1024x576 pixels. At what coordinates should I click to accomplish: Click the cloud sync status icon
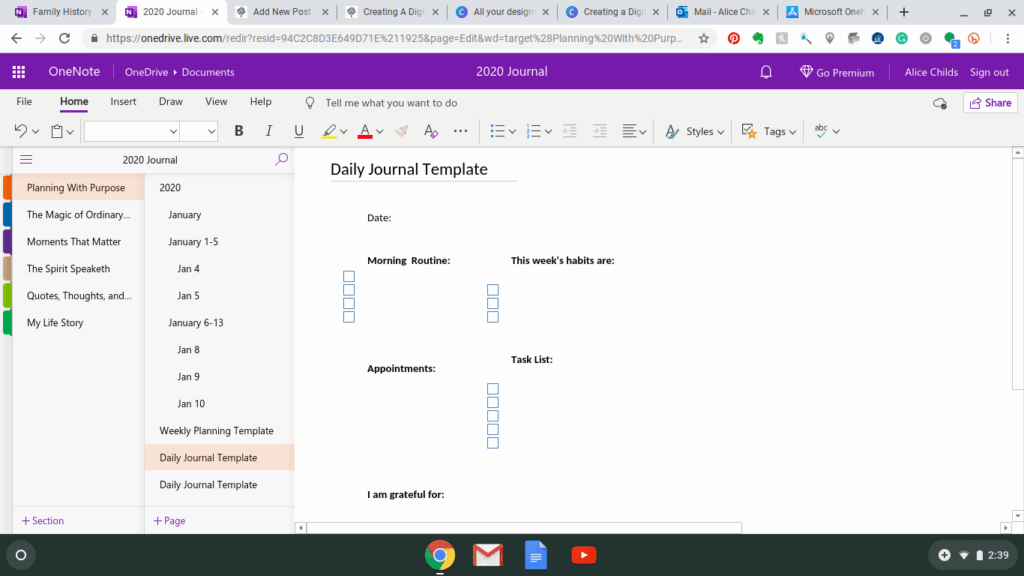(940, 103)
